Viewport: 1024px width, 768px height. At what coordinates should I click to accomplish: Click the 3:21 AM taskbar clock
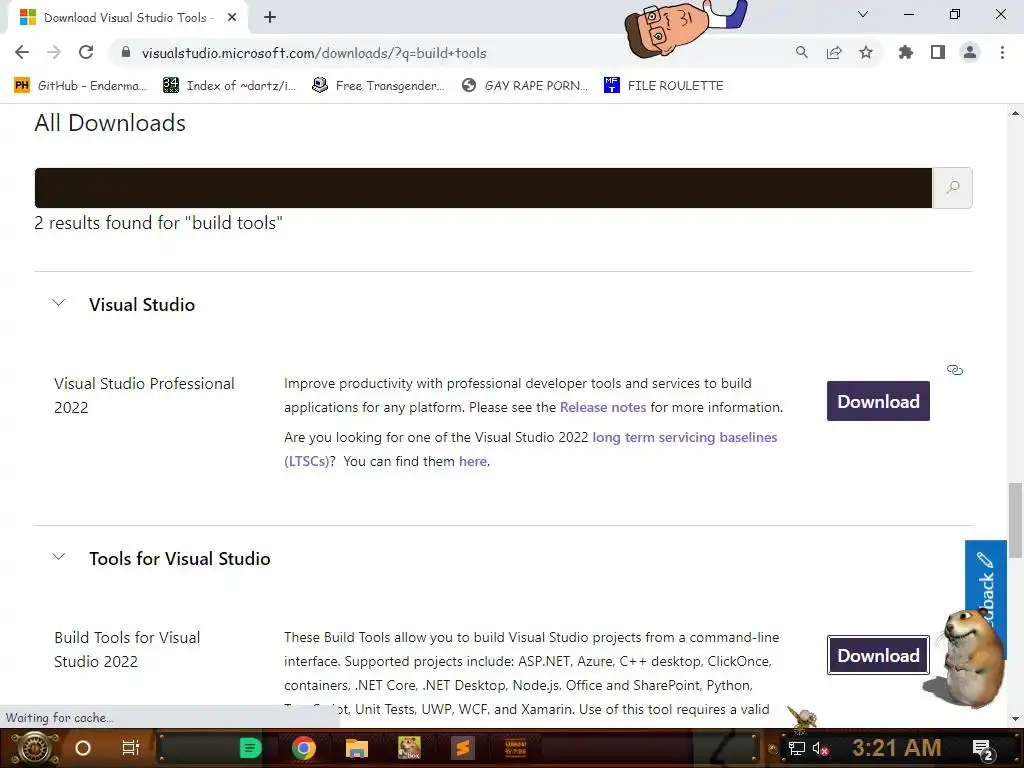pos(897,748)
